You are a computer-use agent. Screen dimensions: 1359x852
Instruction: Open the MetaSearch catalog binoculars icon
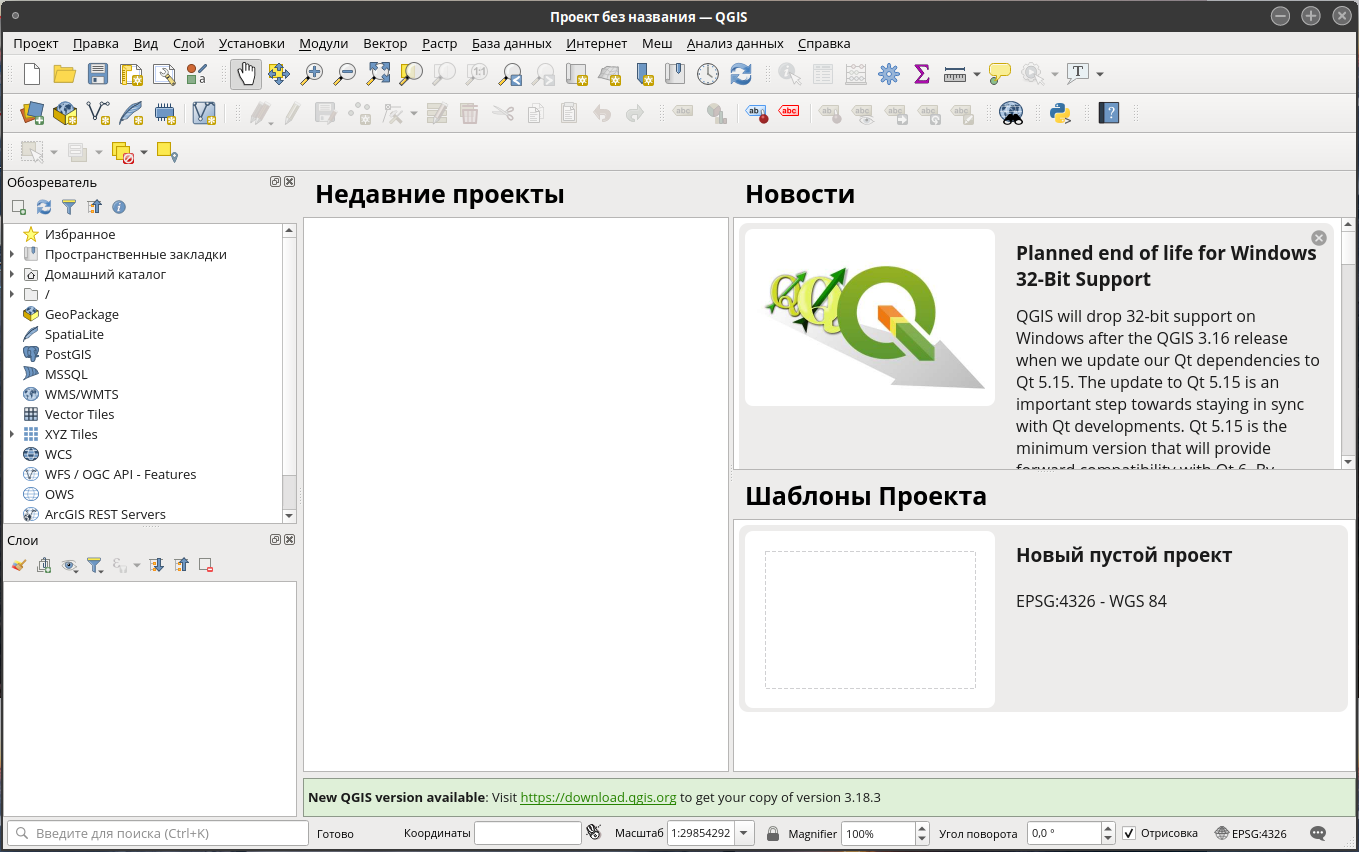pos(1011,113)
